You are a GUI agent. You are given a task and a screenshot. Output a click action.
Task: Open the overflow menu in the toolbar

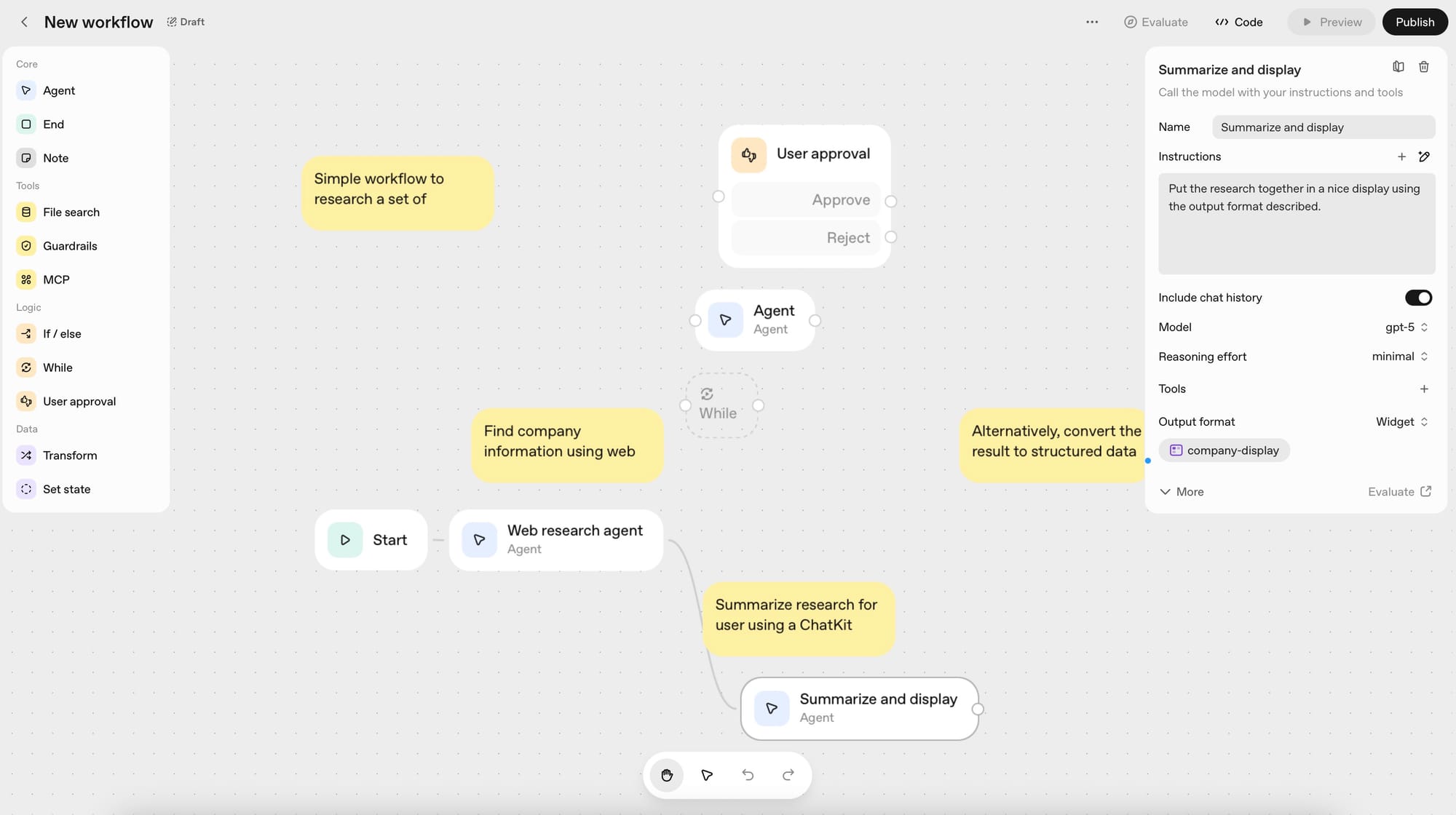[x=1092, y=22]
